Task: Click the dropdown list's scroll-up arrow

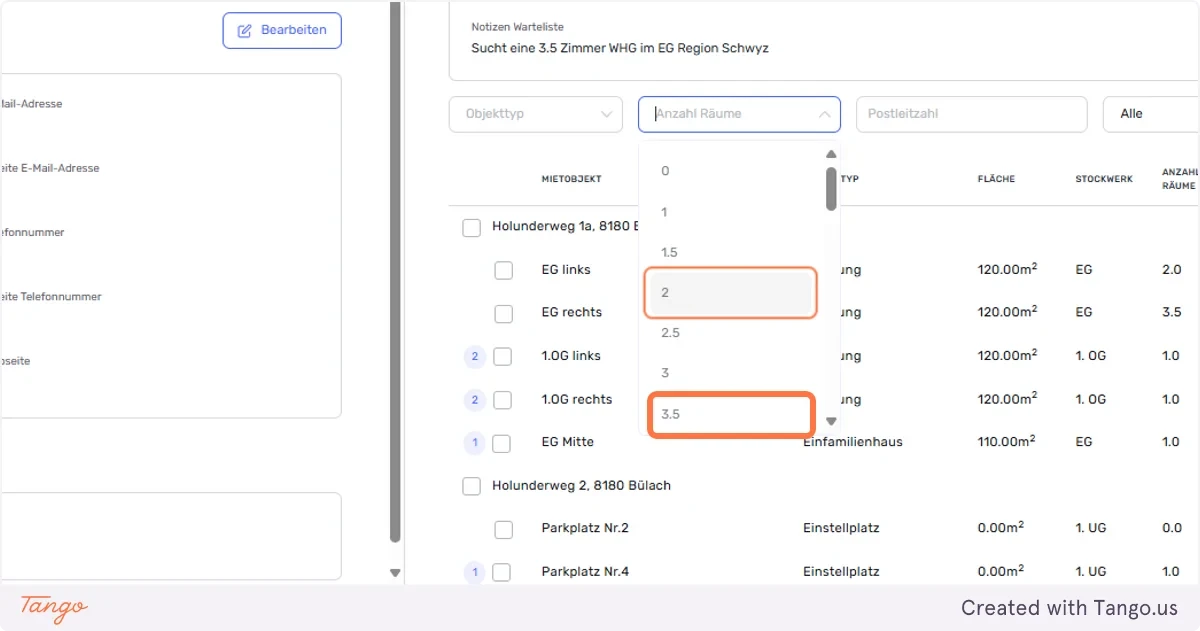Action: 830,154
